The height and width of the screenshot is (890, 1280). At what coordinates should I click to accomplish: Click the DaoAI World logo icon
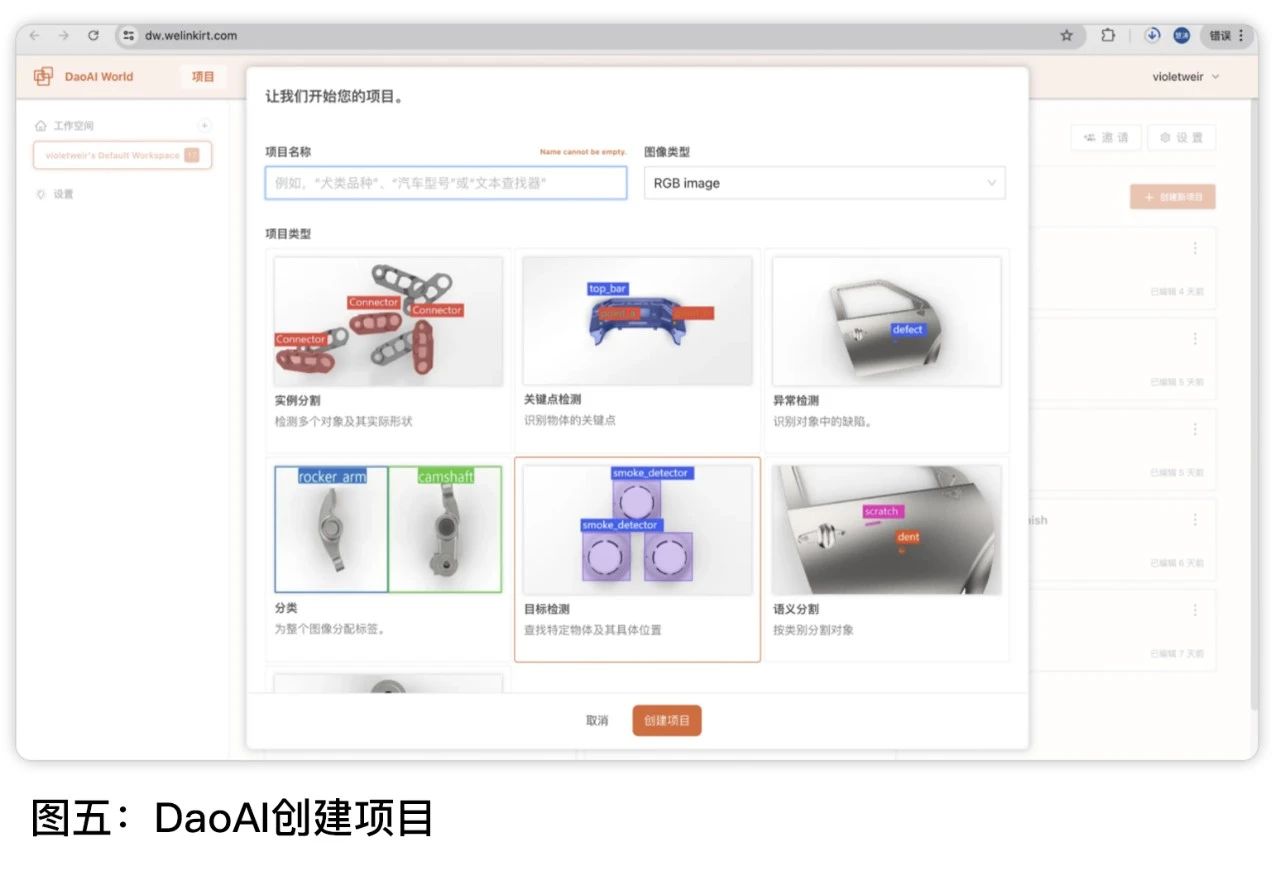43,76
